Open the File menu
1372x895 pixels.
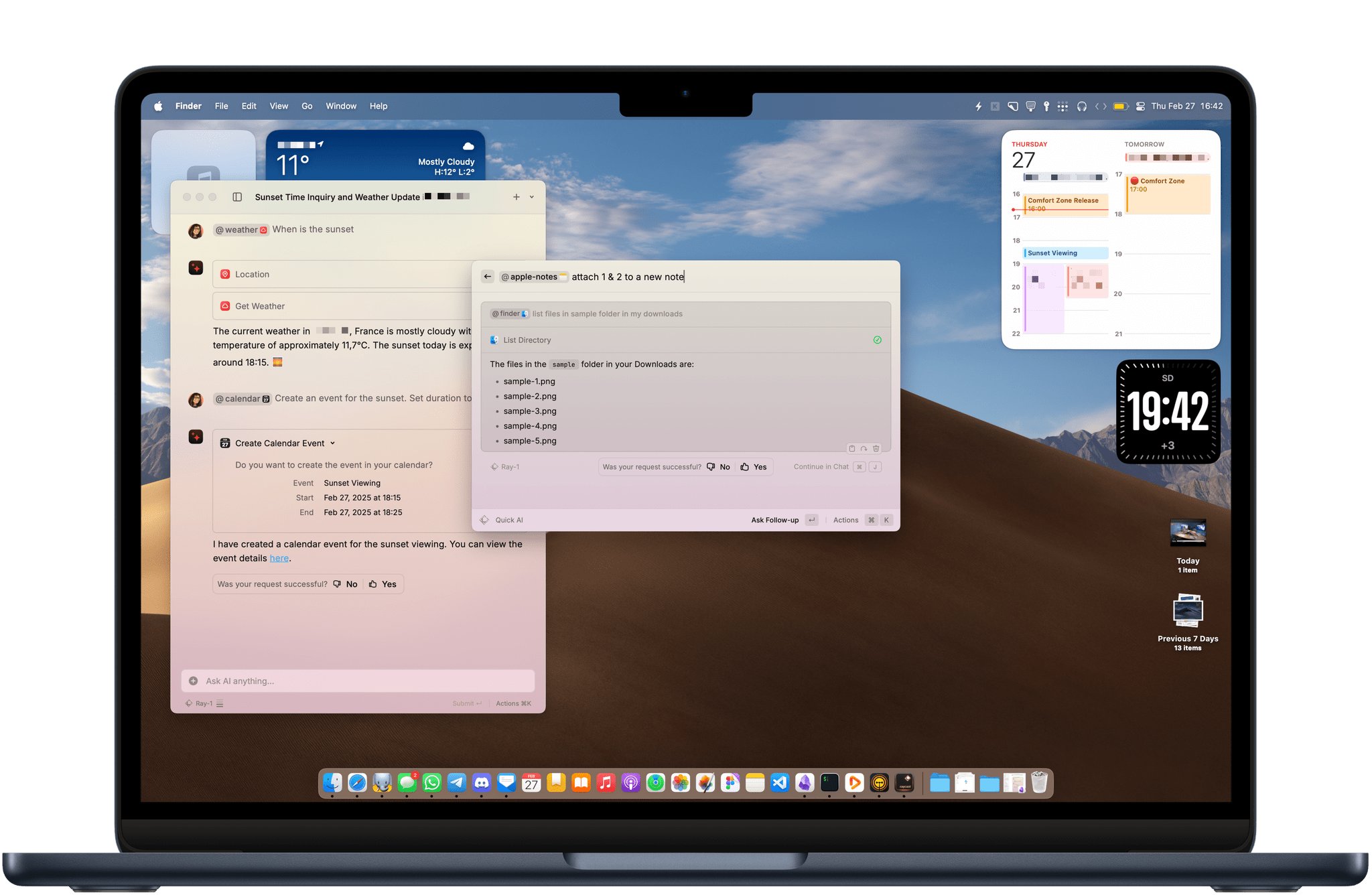pyautogui.click(x=221, y=106)
